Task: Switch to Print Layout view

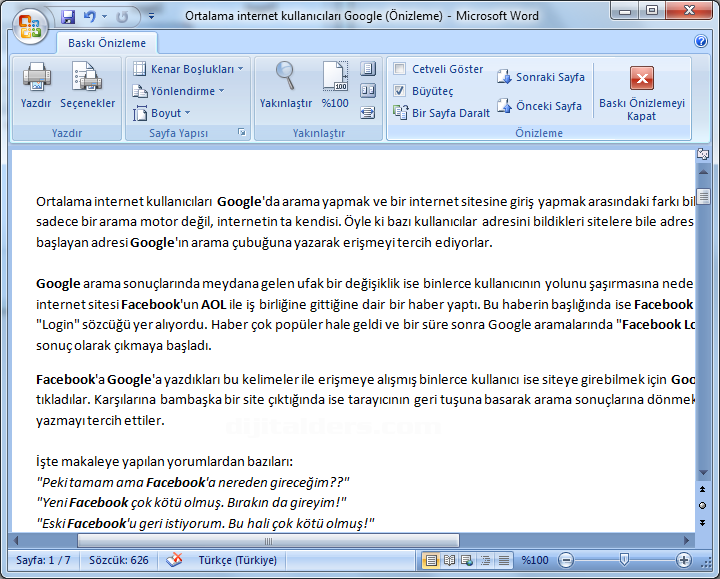Action: pyautogui.click(x=431, y=560)
